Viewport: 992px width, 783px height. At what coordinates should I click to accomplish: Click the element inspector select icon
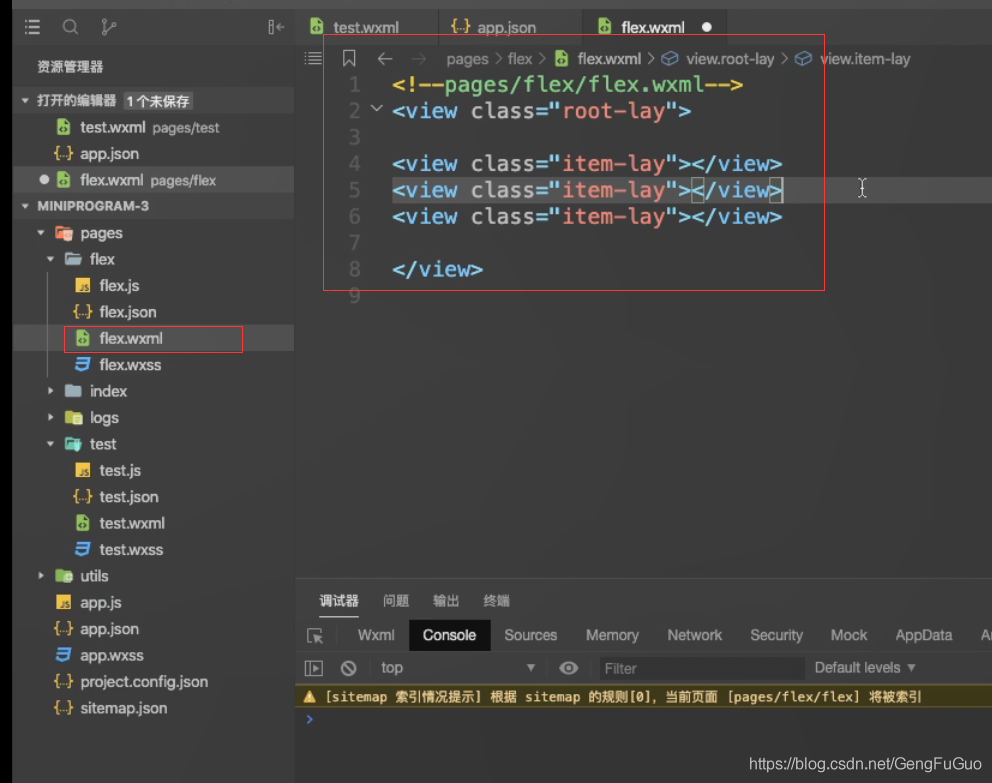click(x=315, y=636)
